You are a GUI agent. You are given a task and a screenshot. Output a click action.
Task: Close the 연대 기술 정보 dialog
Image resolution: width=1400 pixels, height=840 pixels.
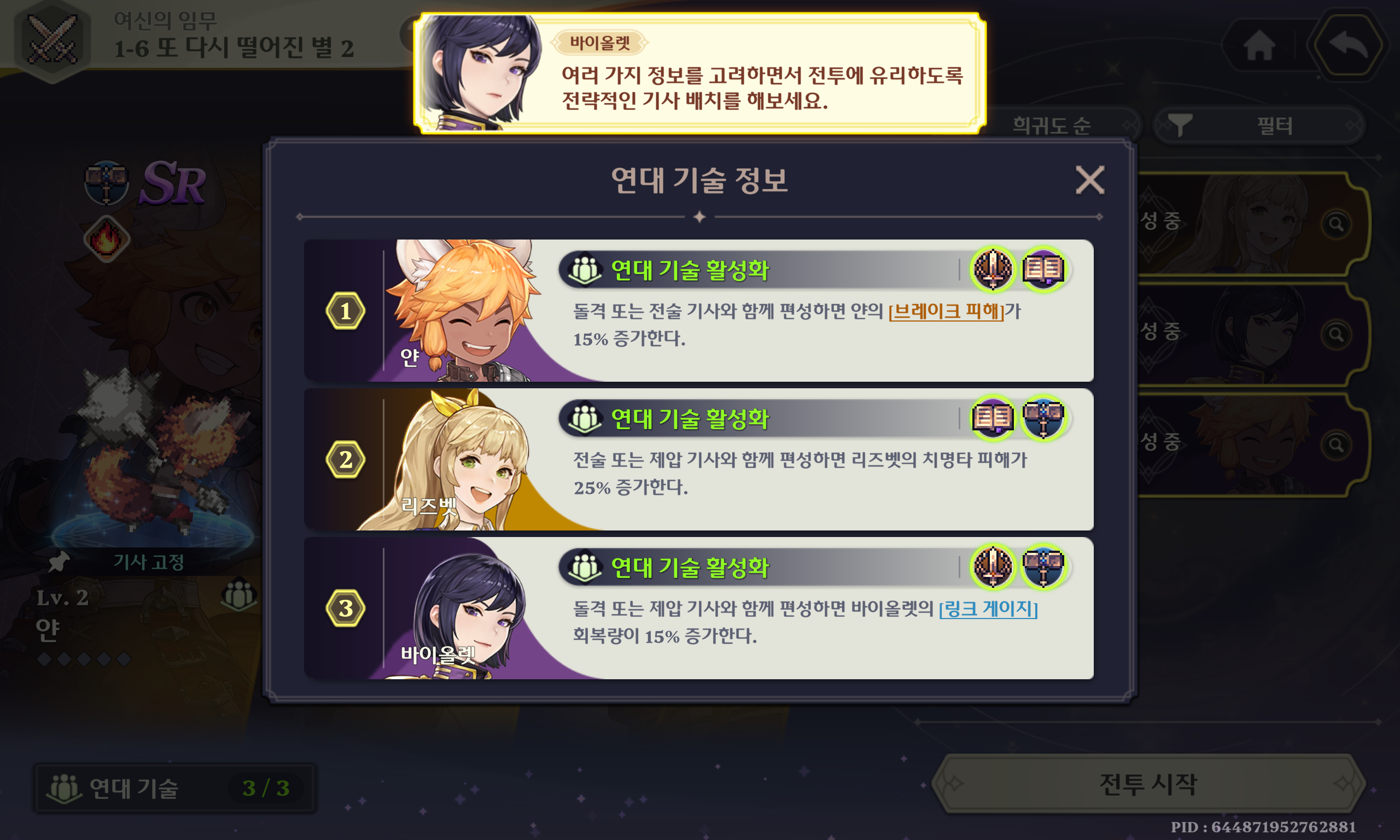tap(1089, 180)
